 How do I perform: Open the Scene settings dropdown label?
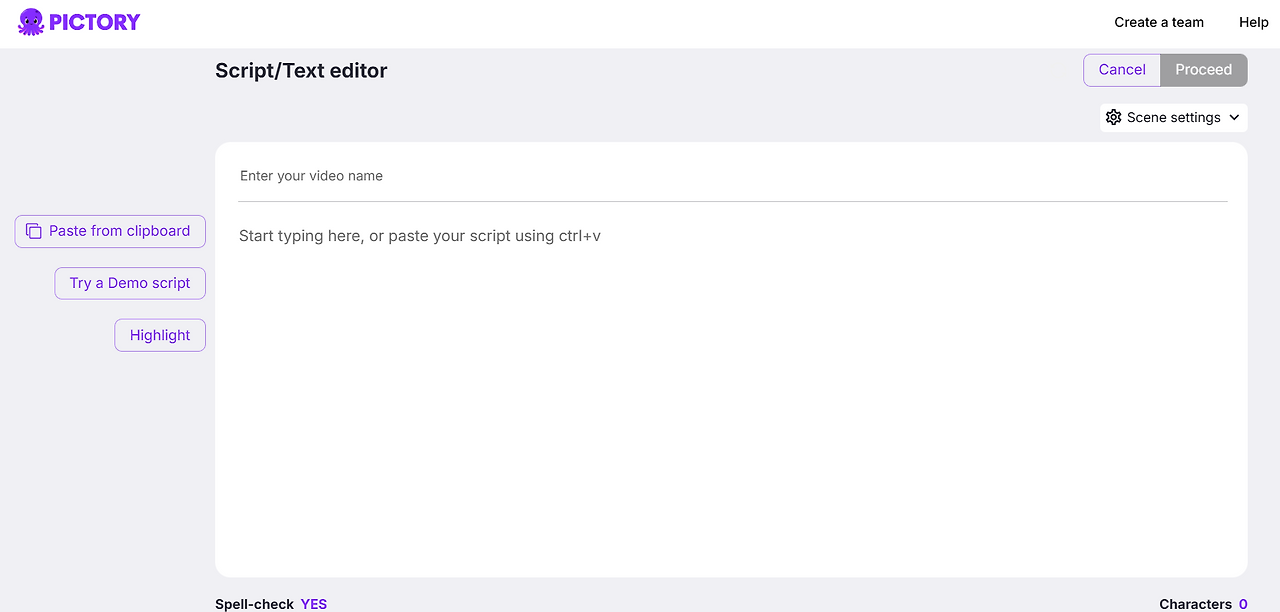click(x=1174, y=117)
